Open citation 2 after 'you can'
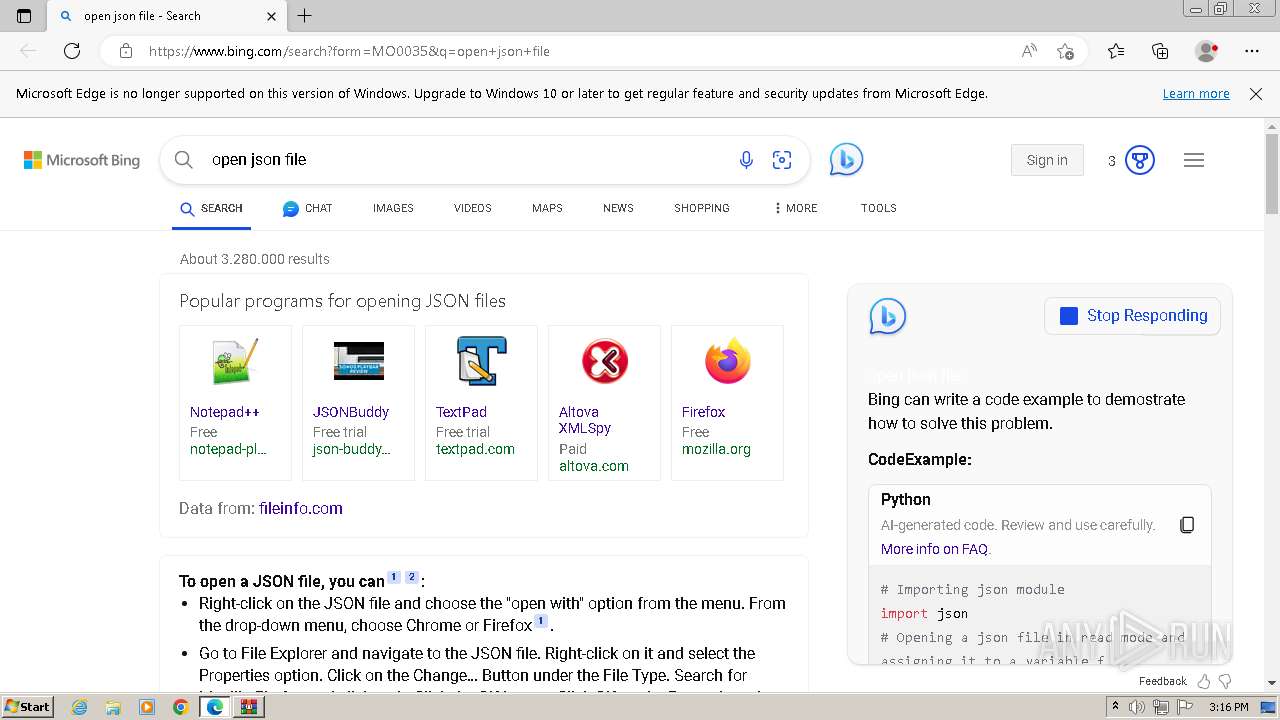This screenshot has height=720, width=1280. [411, 577]
